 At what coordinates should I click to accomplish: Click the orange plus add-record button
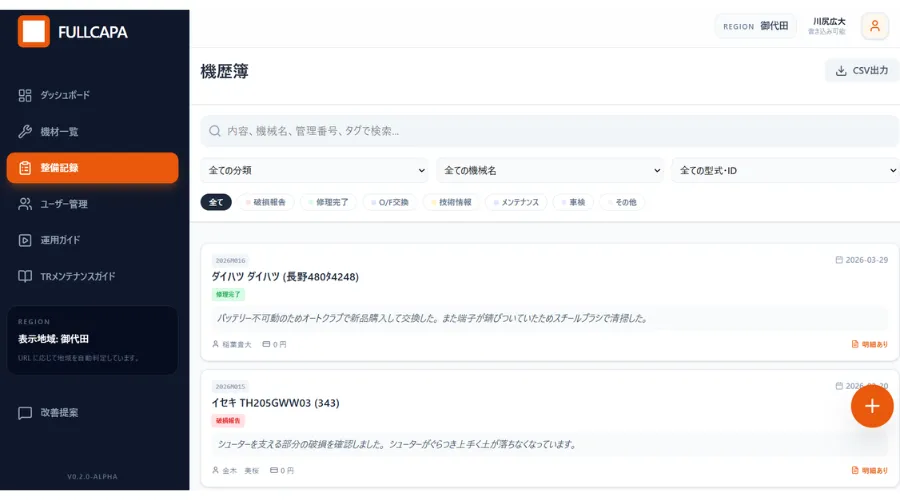[x=872, y=405]
